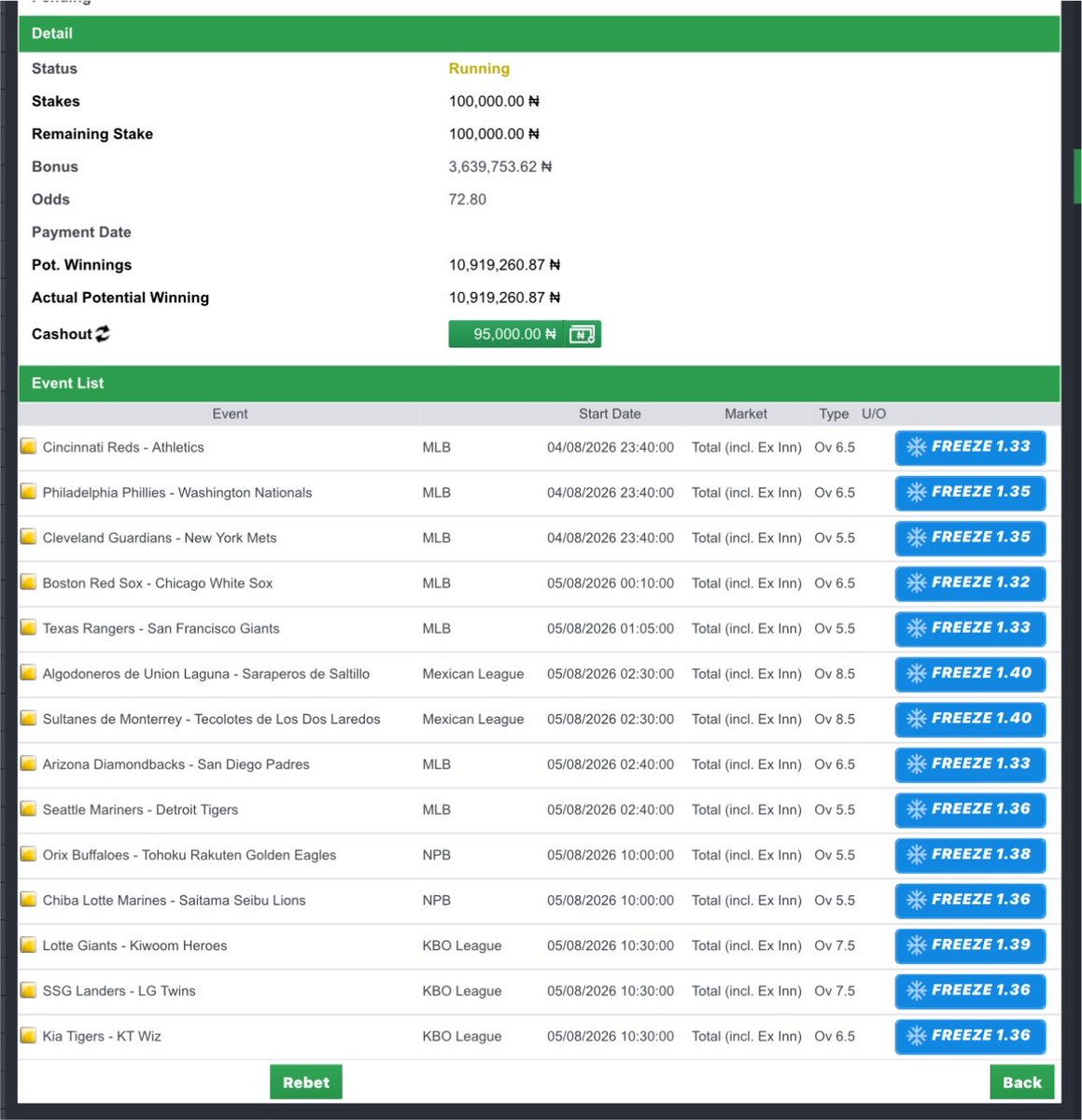Click status icon for SSG Landers row
This screenshot has width=1082, height=1120.
(29, 990)
